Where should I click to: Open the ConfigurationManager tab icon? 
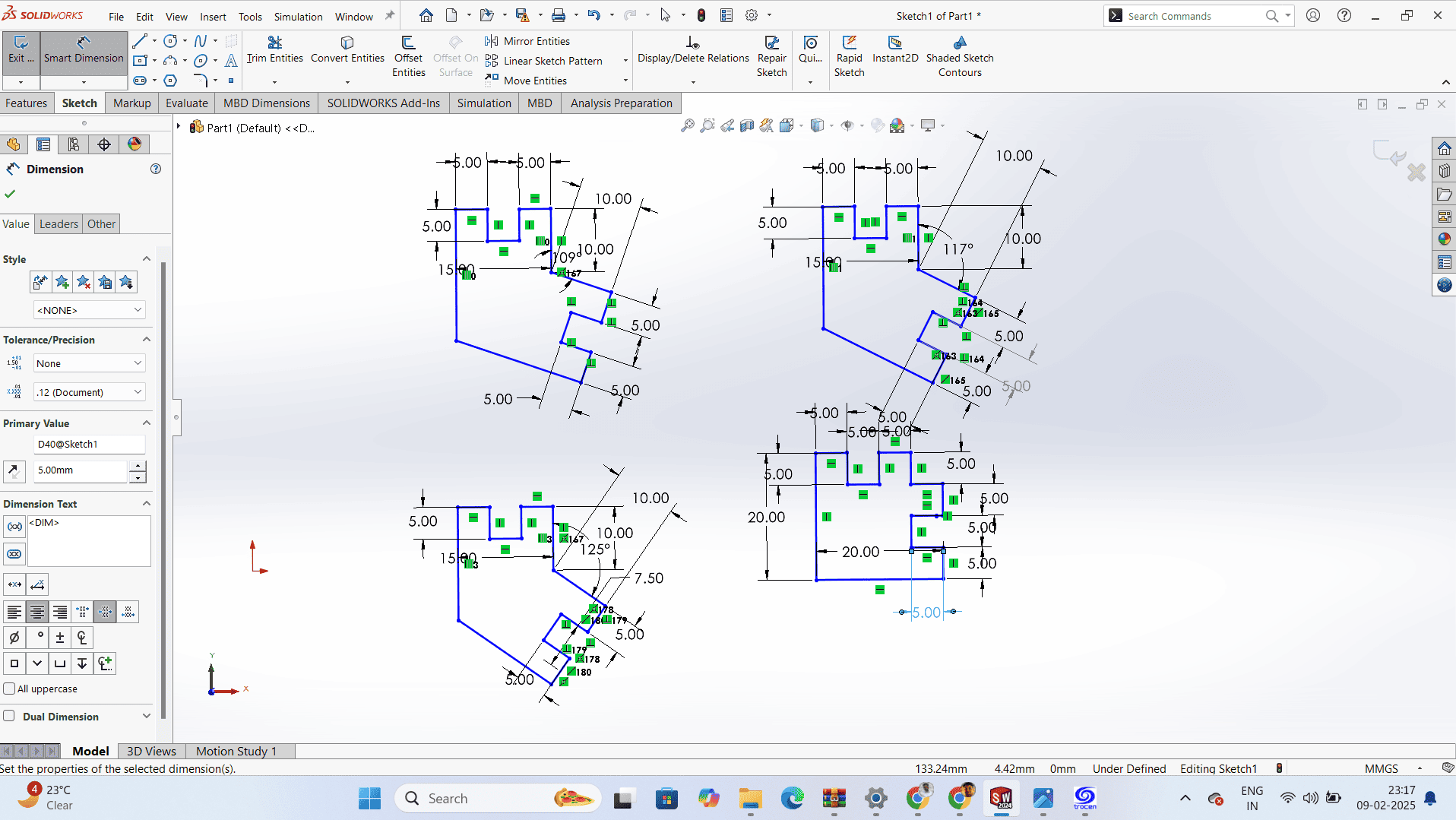[74, 144]
